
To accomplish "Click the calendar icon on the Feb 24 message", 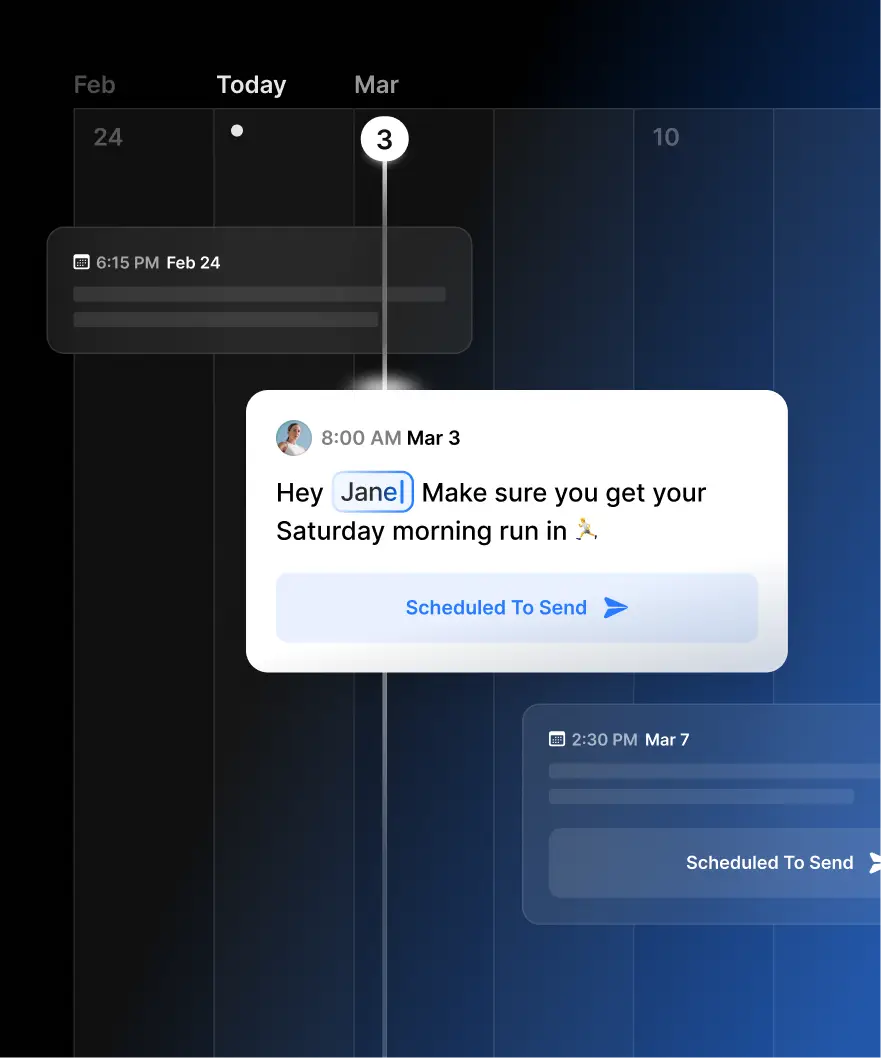I will point(80,262).
